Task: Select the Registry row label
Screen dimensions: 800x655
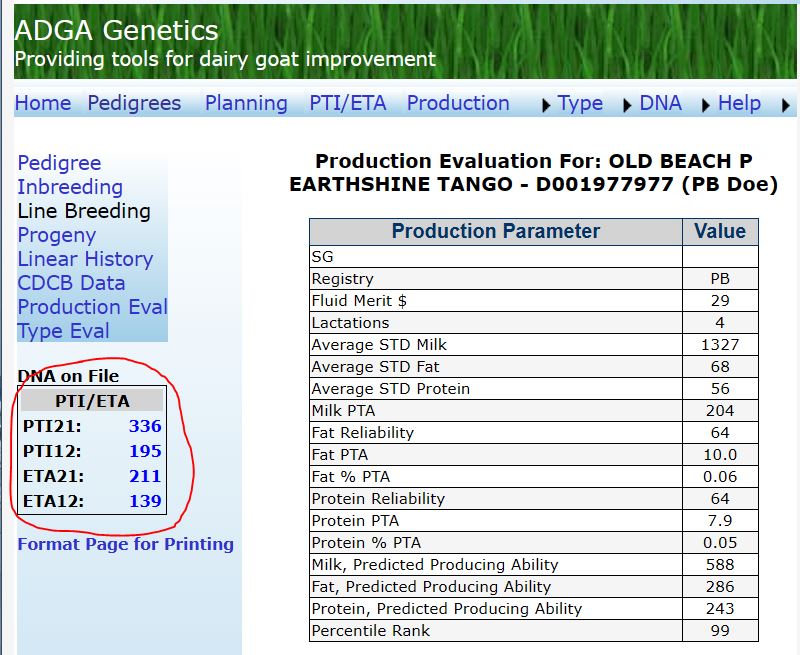Action: tap(342, 279)
